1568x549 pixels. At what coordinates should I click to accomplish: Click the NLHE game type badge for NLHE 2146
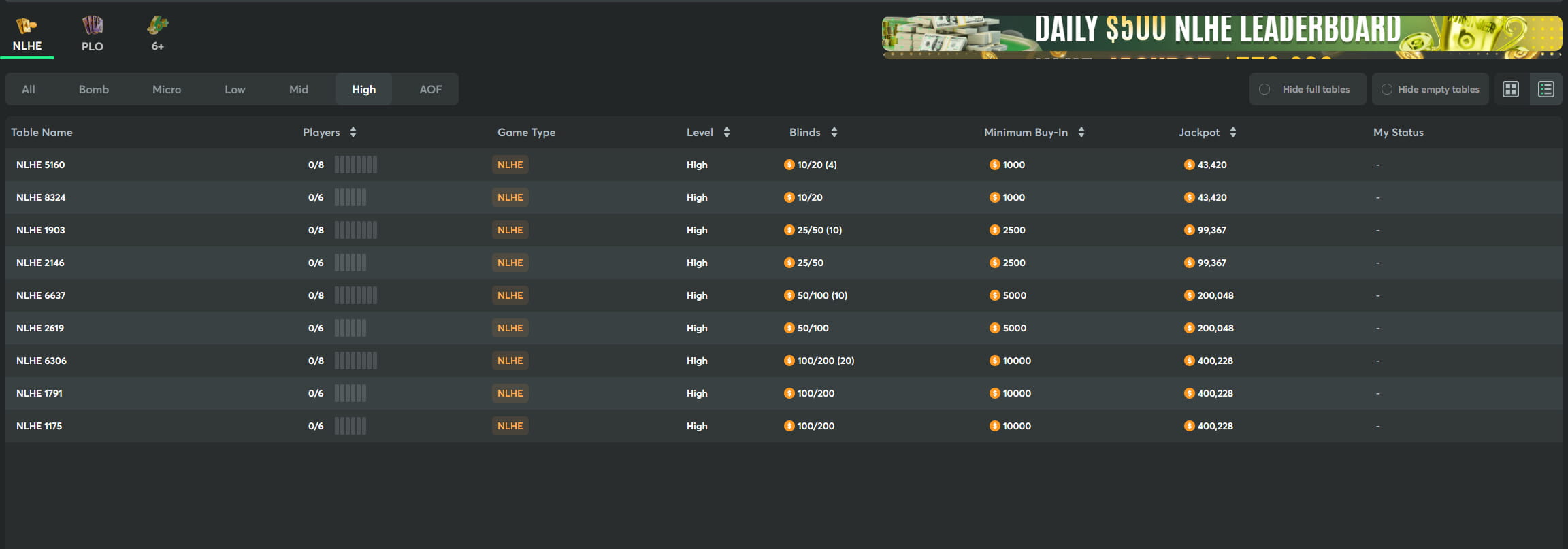coord(510,263)
